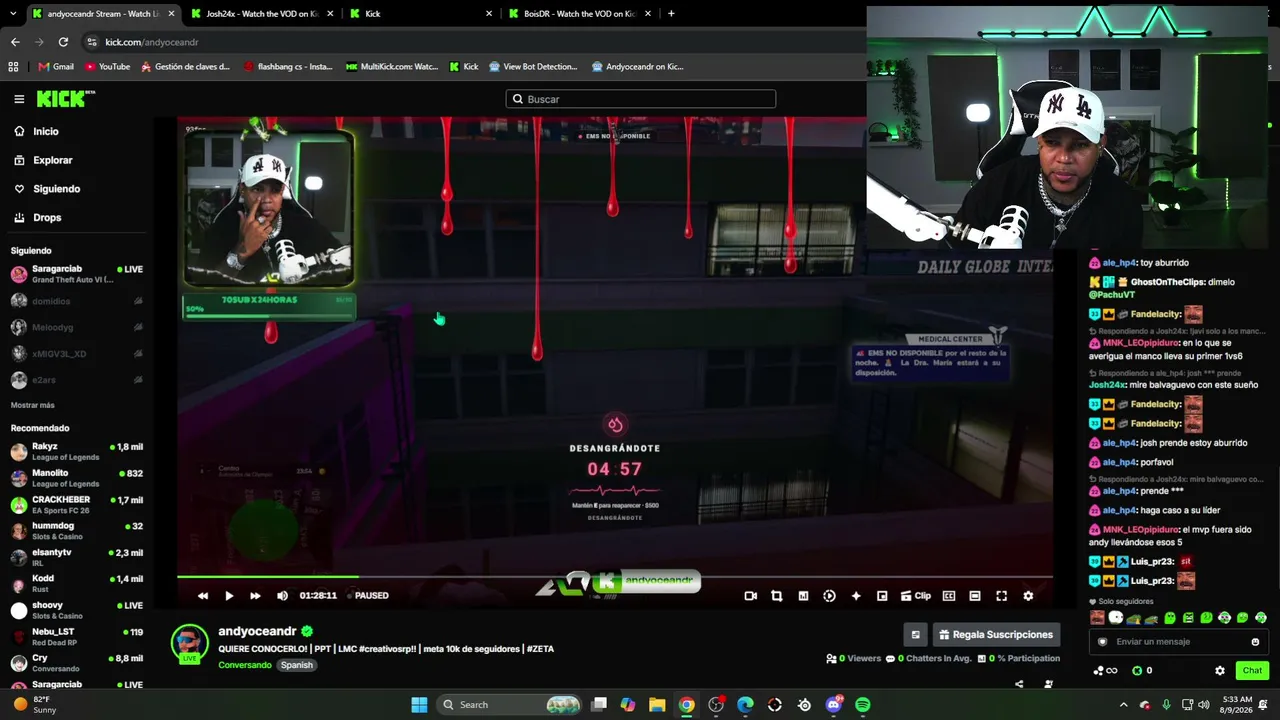Screen dimensions: 1280x720
Task: Open the Kodd recommended channel
Action: [x=77, y=584]
